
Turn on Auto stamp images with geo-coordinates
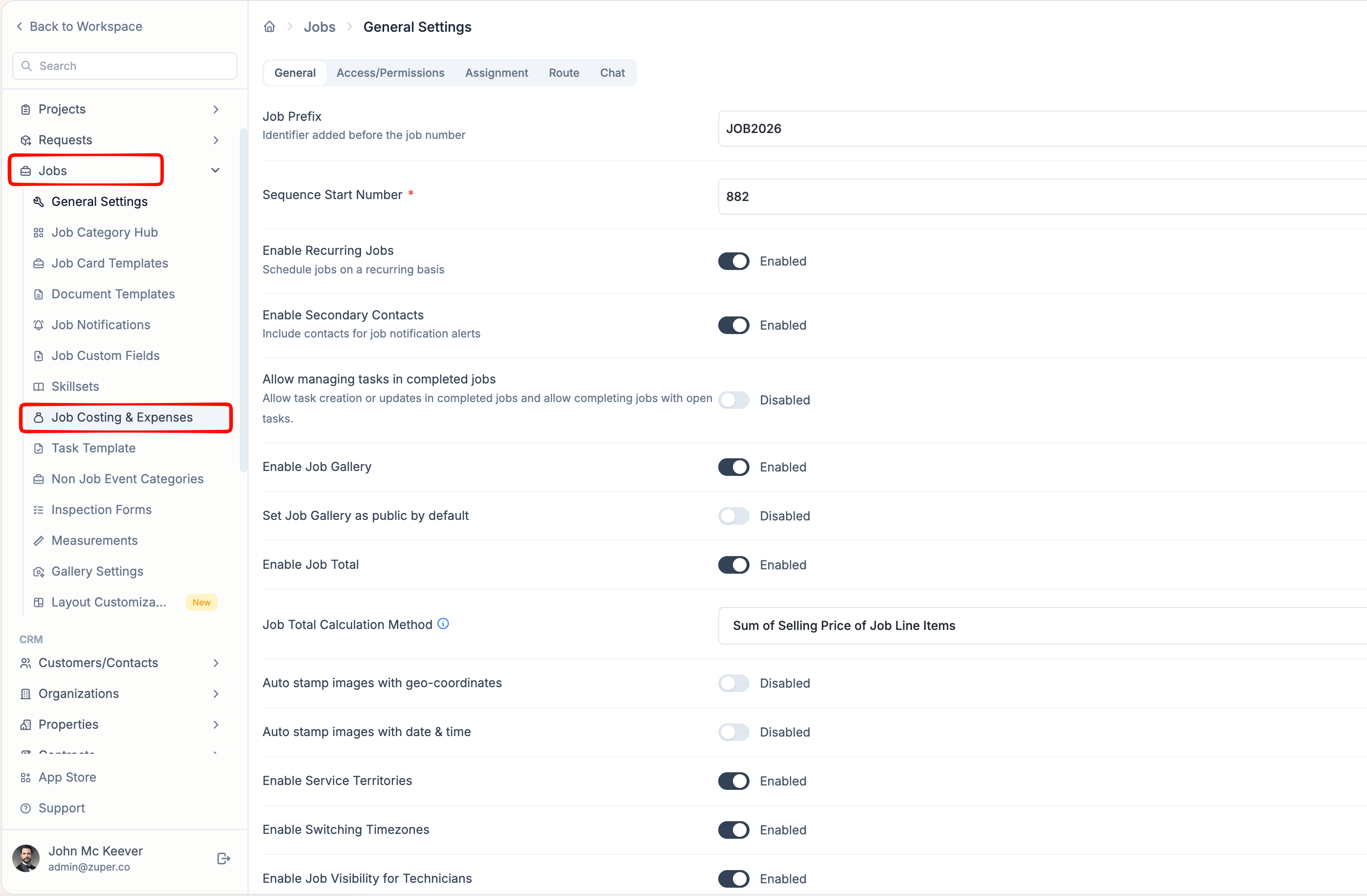(733, 683)
